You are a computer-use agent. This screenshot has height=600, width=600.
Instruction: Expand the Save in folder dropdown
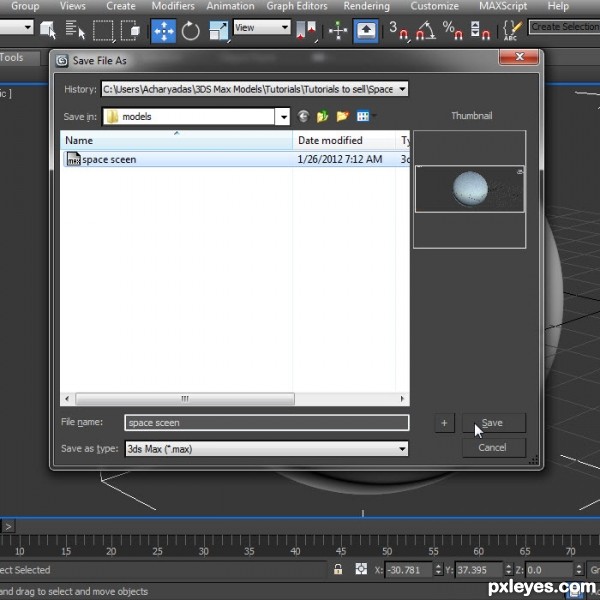point(284,117)
